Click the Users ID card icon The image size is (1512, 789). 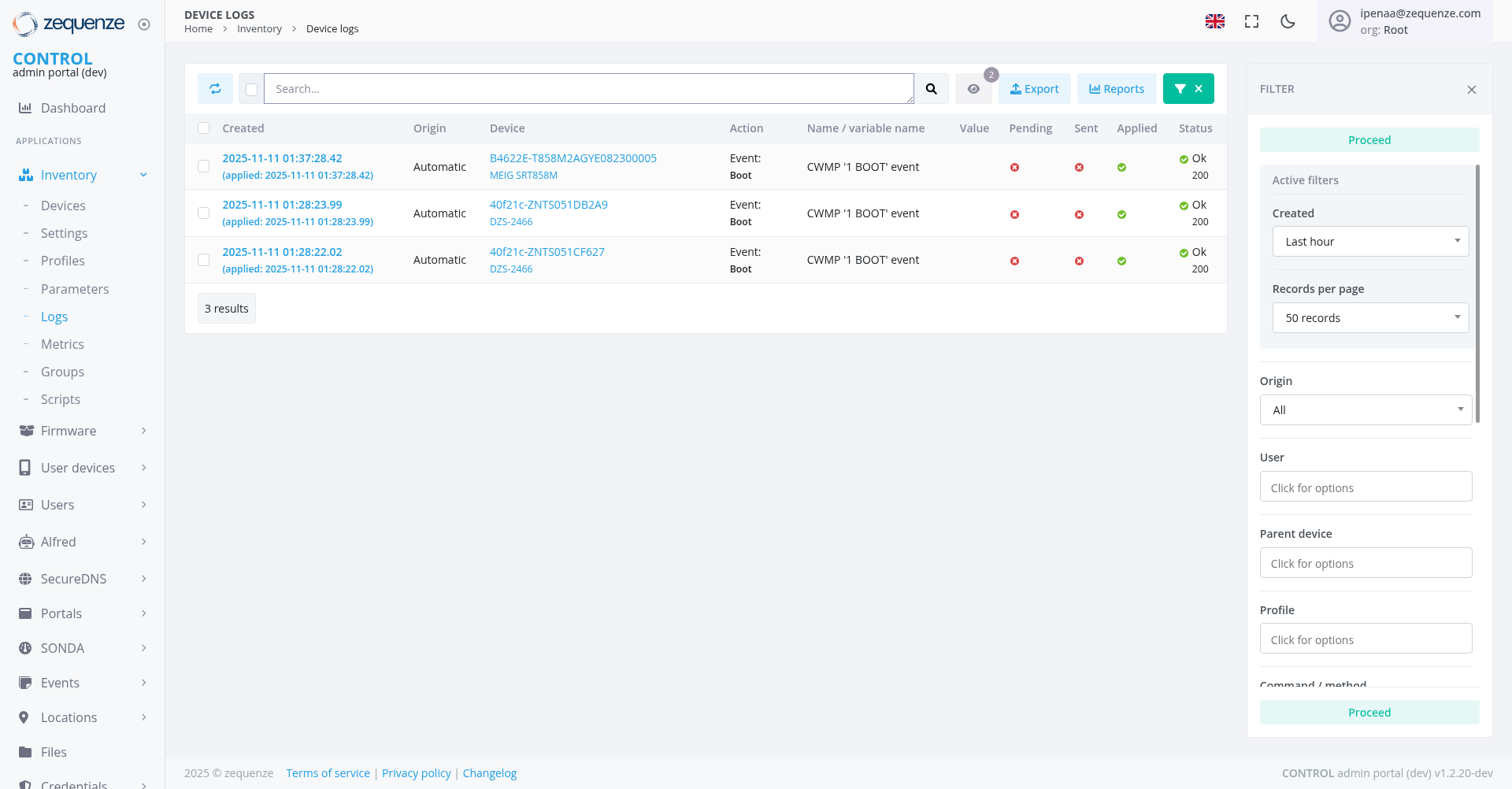pos(26,505)
